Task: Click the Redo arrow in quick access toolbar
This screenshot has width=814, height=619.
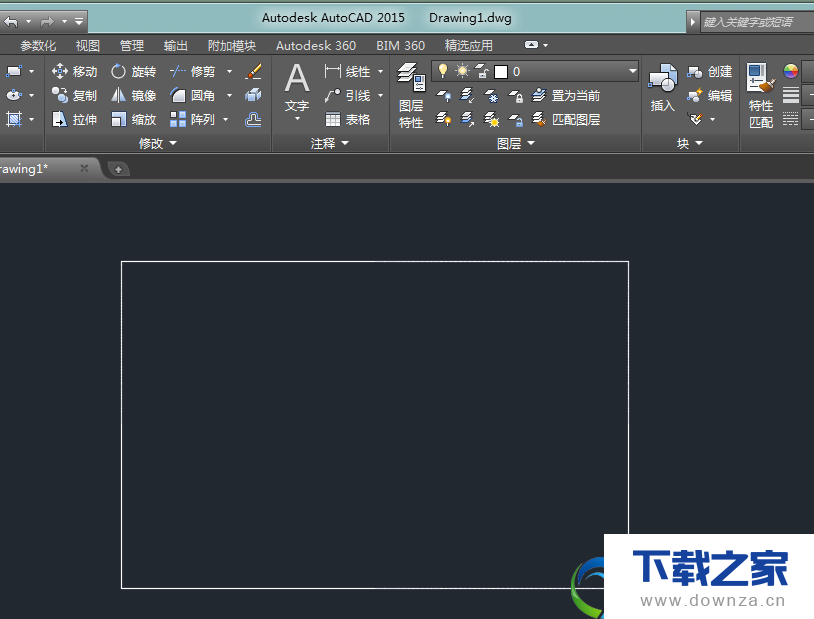Action: 47,22
